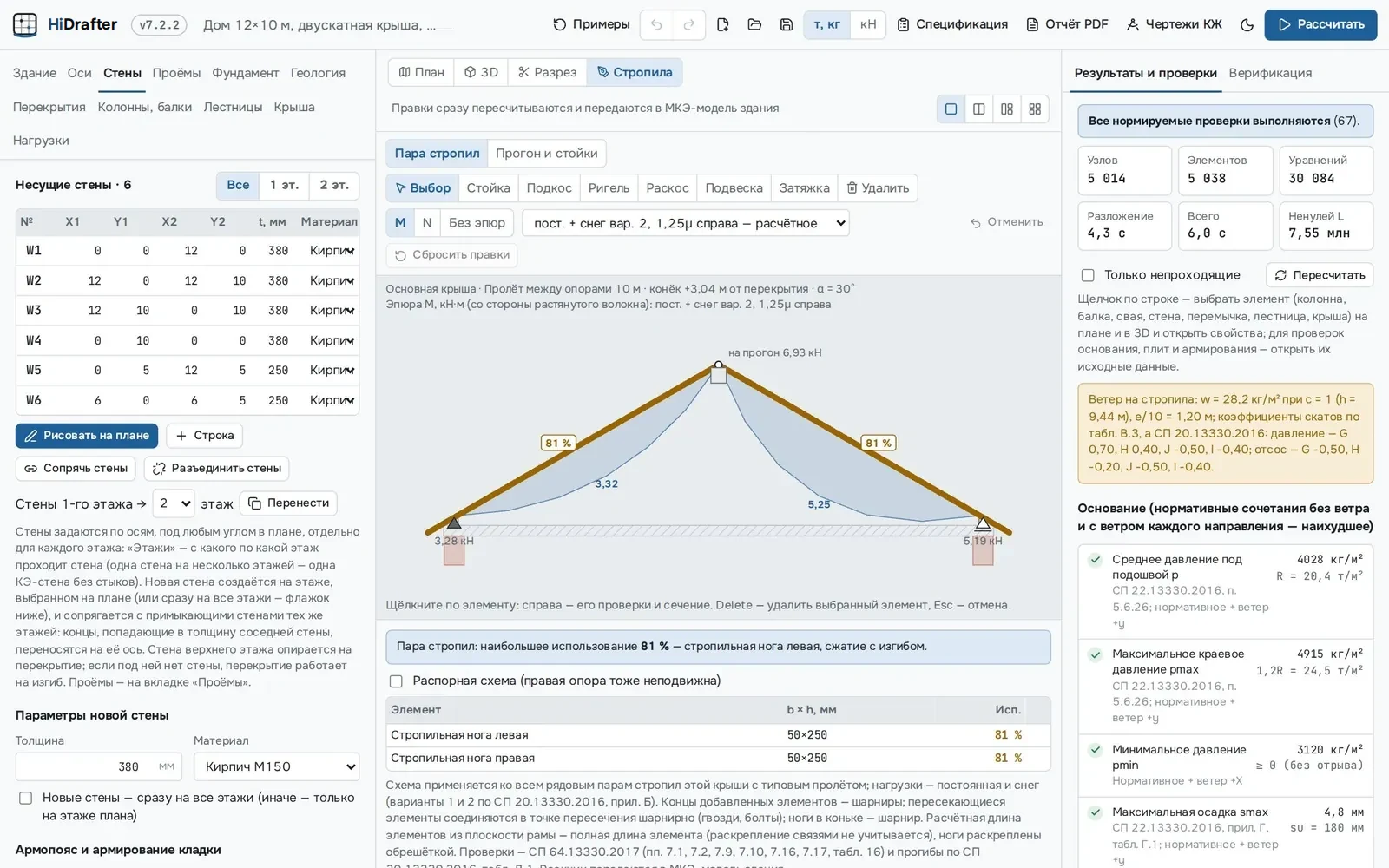The width and height of the screenshot is (1389, 868).
Task: Save project with floppy disk icon
Action: click(x=787, y=24)
